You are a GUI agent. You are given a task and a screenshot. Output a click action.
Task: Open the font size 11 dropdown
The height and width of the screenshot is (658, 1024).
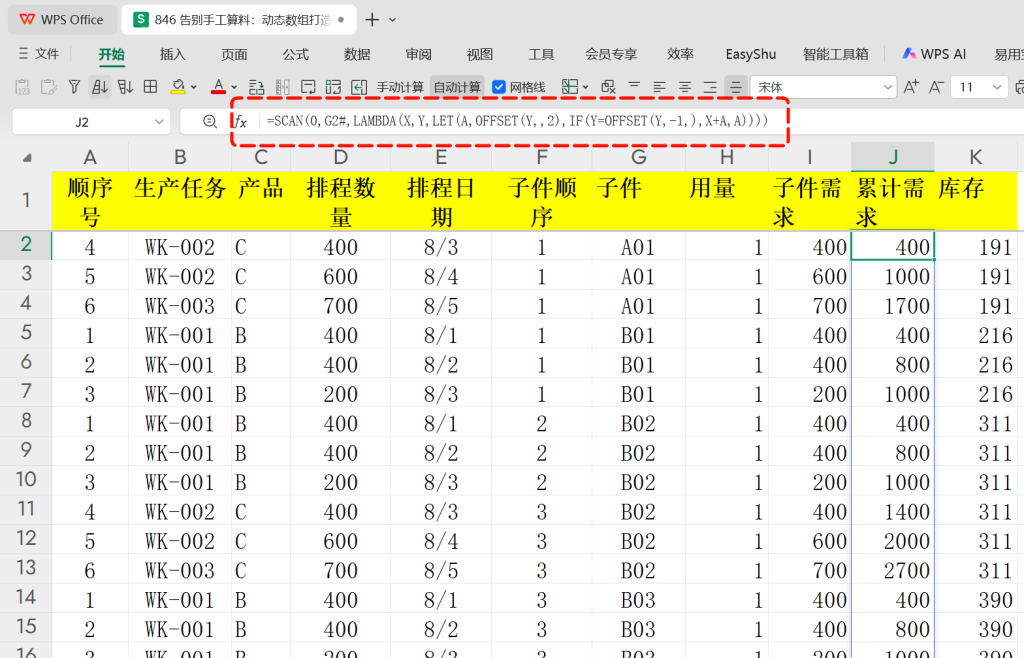coord(997,87)
